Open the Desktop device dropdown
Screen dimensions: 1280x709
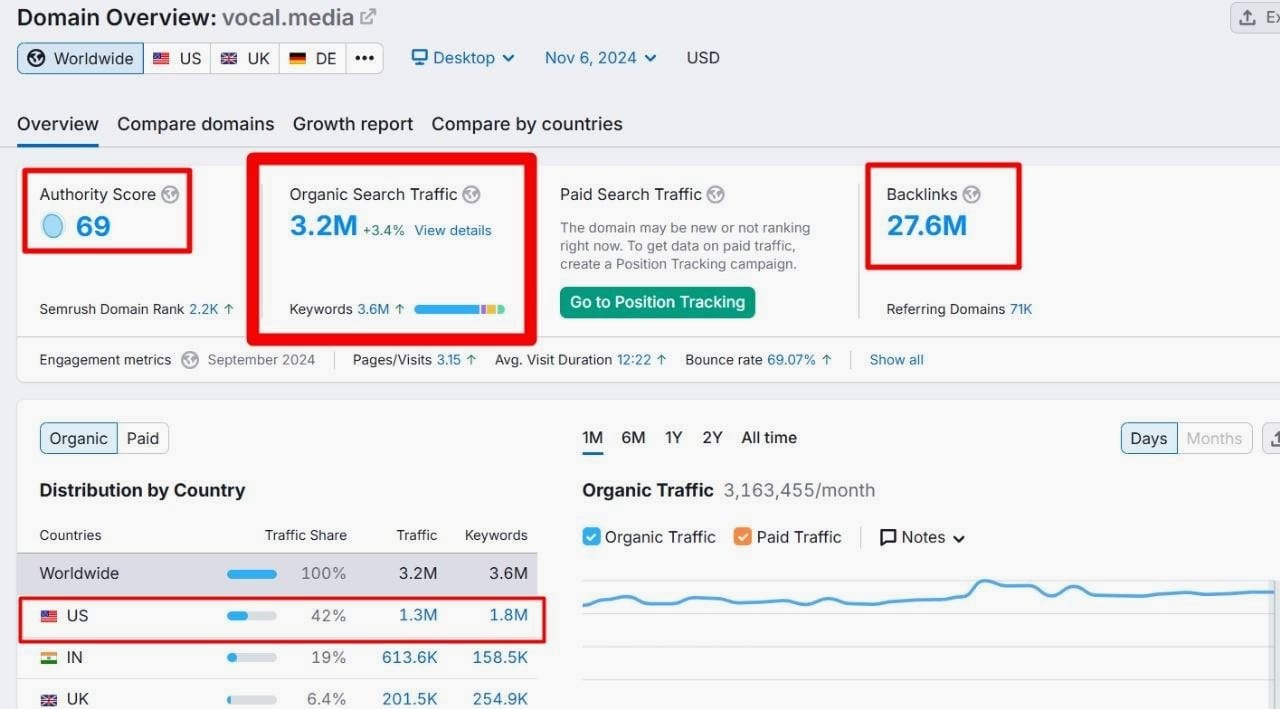tap(463, 58)
